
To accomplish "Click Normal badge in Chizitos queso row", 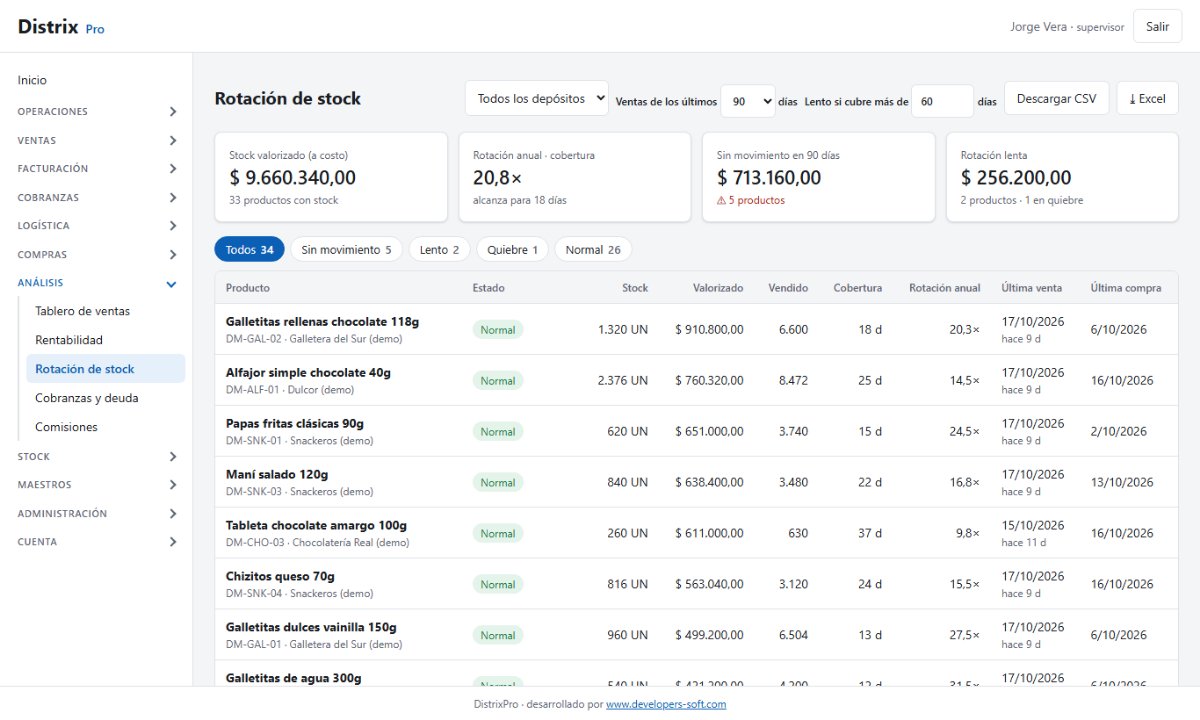I will [x=498, y=585].
